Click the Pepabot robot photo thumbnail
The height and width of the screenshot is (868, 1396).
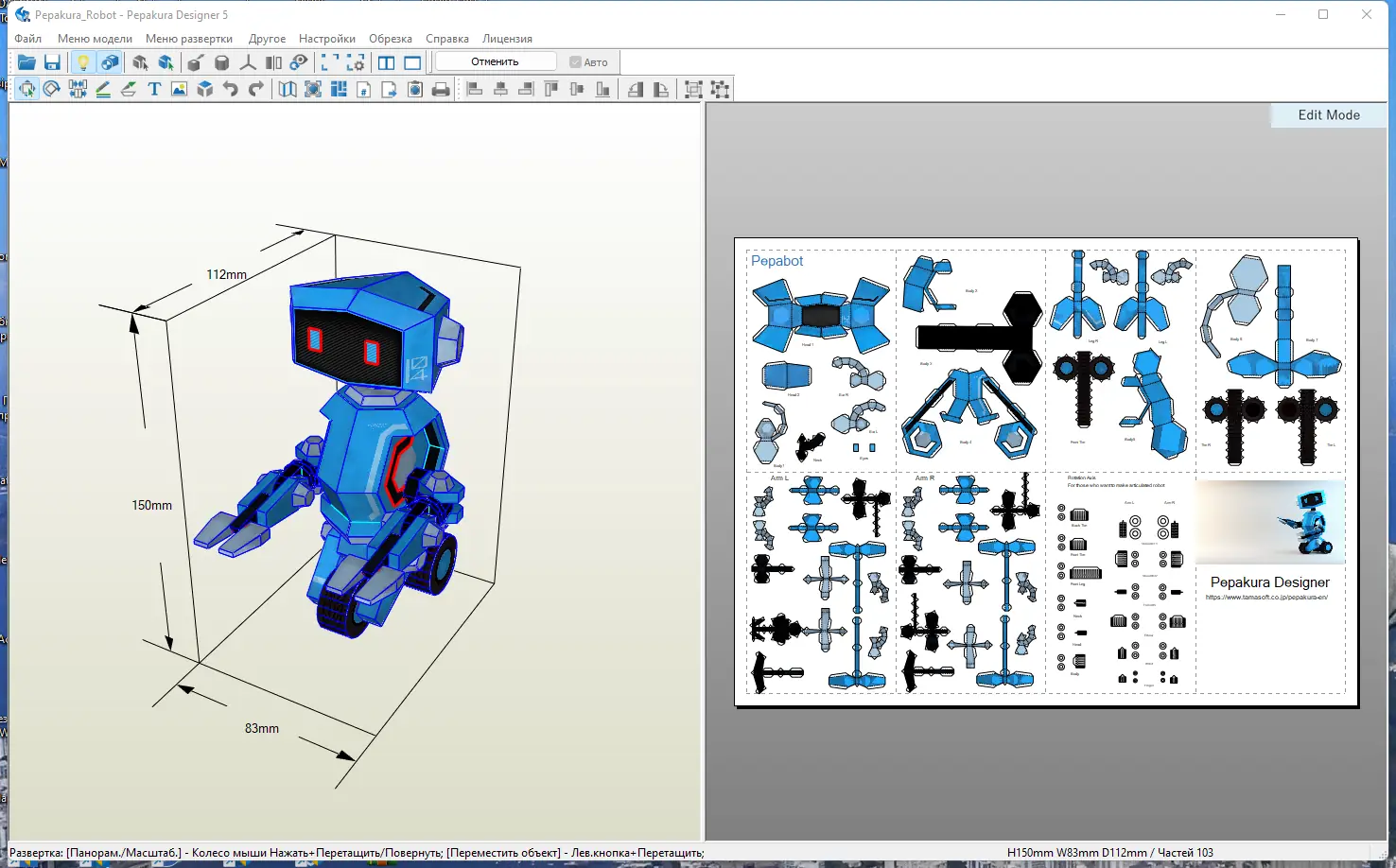click(1270, 522)
